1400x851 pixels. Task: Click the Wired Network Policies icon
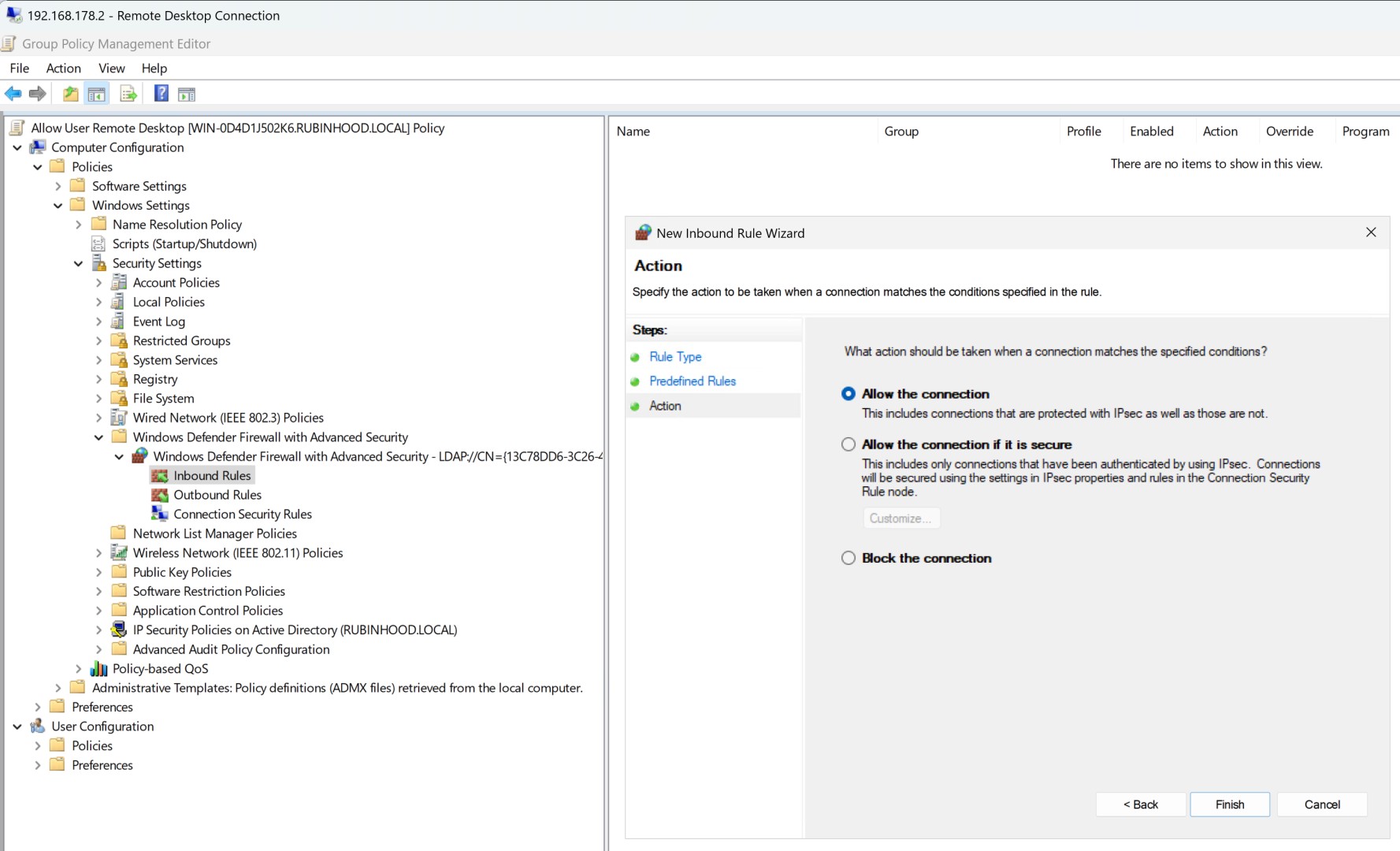(x=119, y=418)
